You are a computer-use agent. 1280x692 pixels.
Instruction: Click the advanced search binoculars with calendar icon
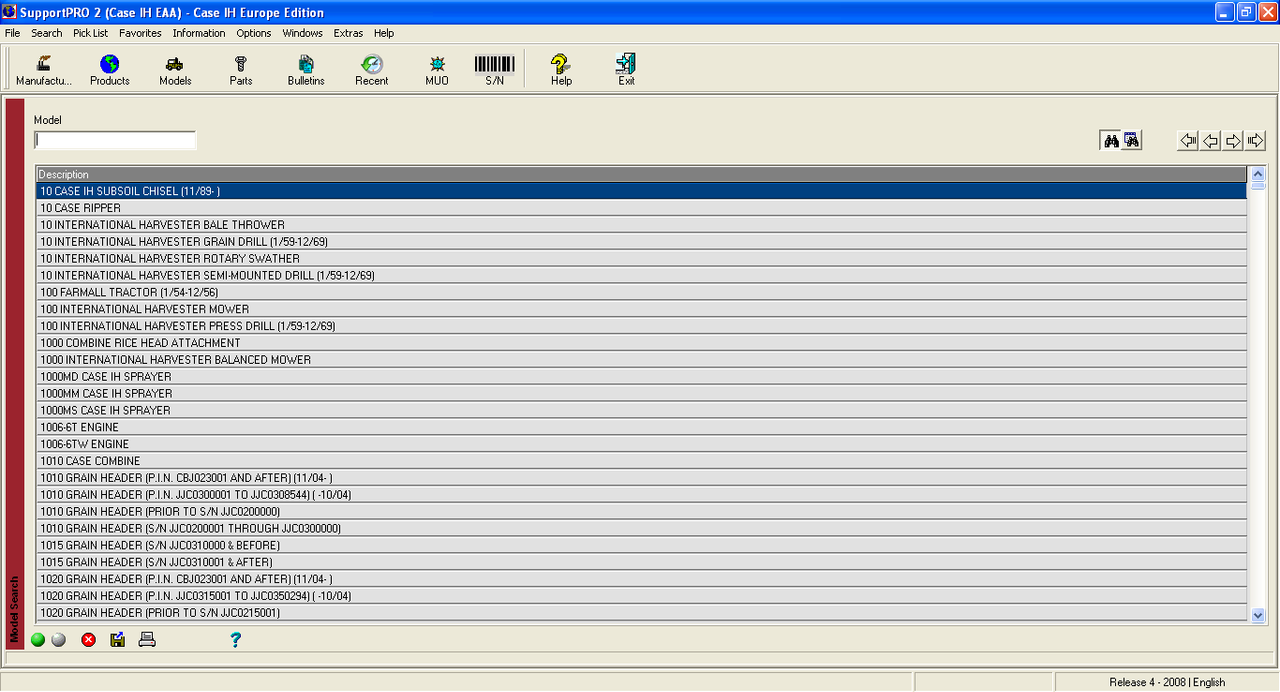point(1131,141)
